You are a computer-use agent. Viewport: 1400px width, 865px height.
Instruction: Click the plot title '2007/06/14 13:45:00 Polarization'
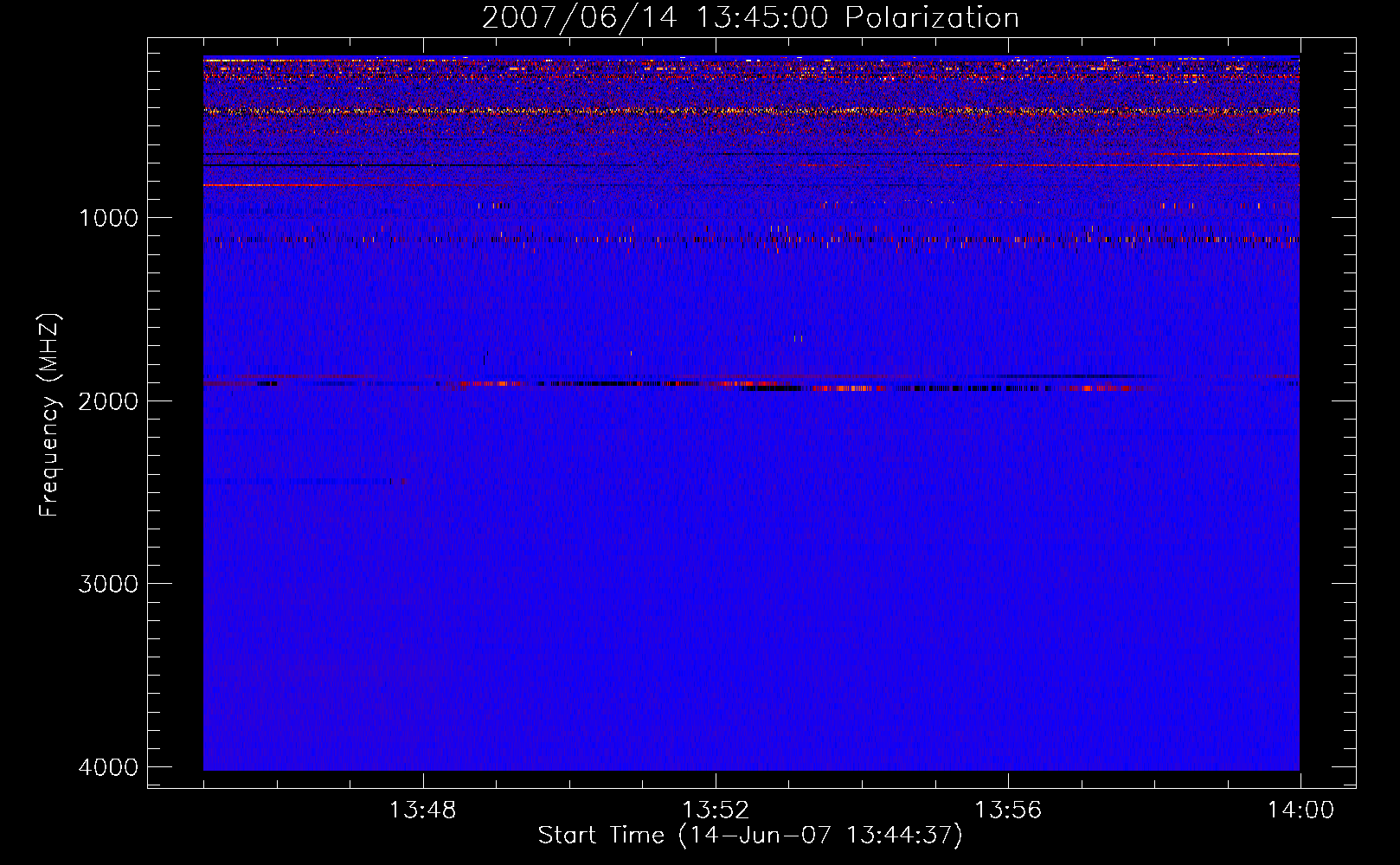[750, 18]
